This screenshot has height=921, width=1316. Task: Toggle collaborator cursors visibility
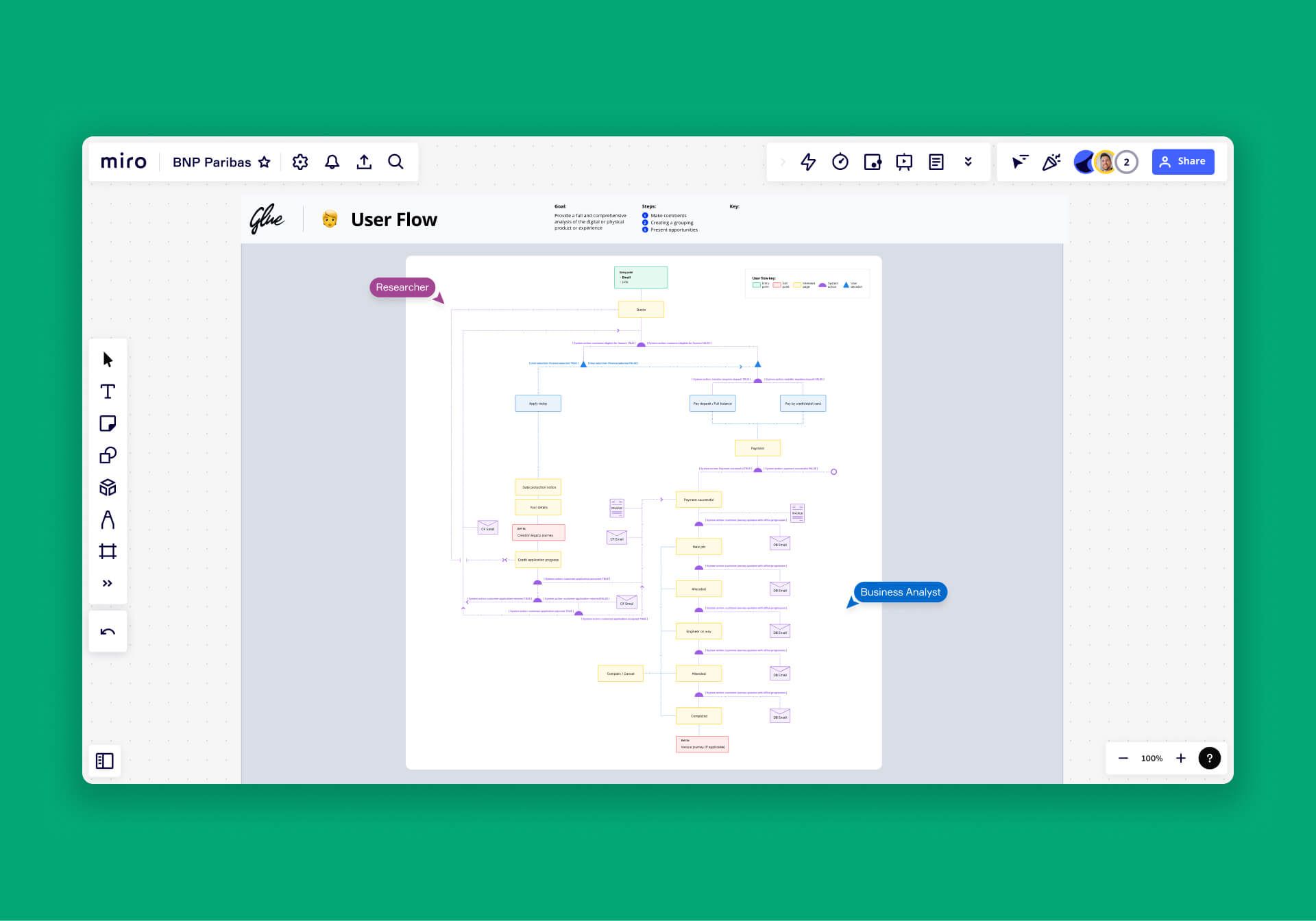[1020, 162]
